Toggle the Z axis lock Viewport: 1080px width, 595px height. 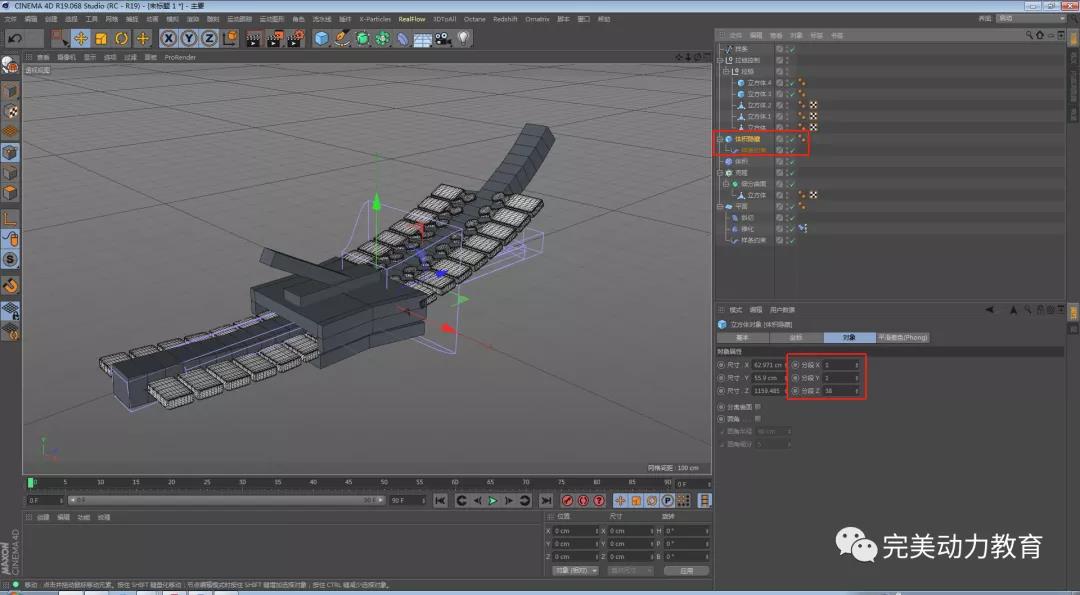tap(209, 39)
